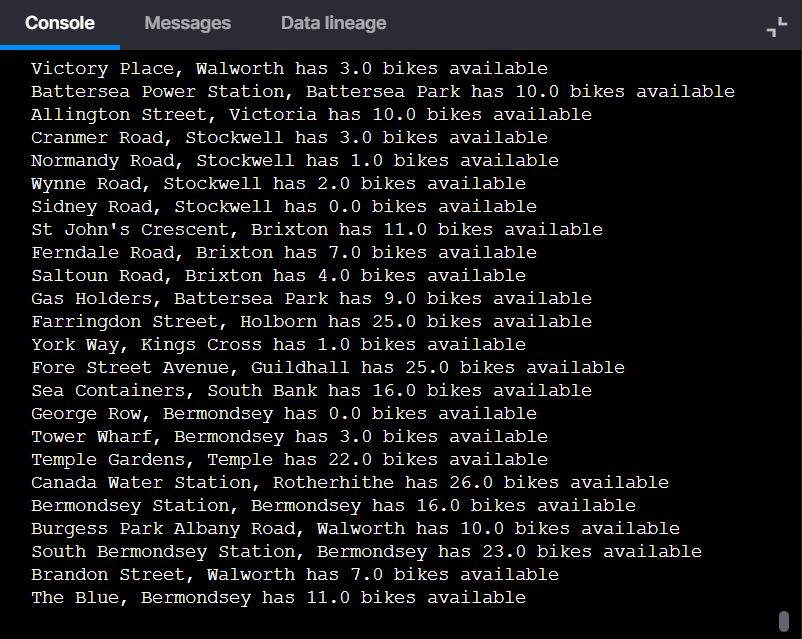Click the Fore Street Avenue, Guildhall line
Image resolution: width=802 pixels, height=639 pixels.
pyautogui.click(x=328, y=368)
